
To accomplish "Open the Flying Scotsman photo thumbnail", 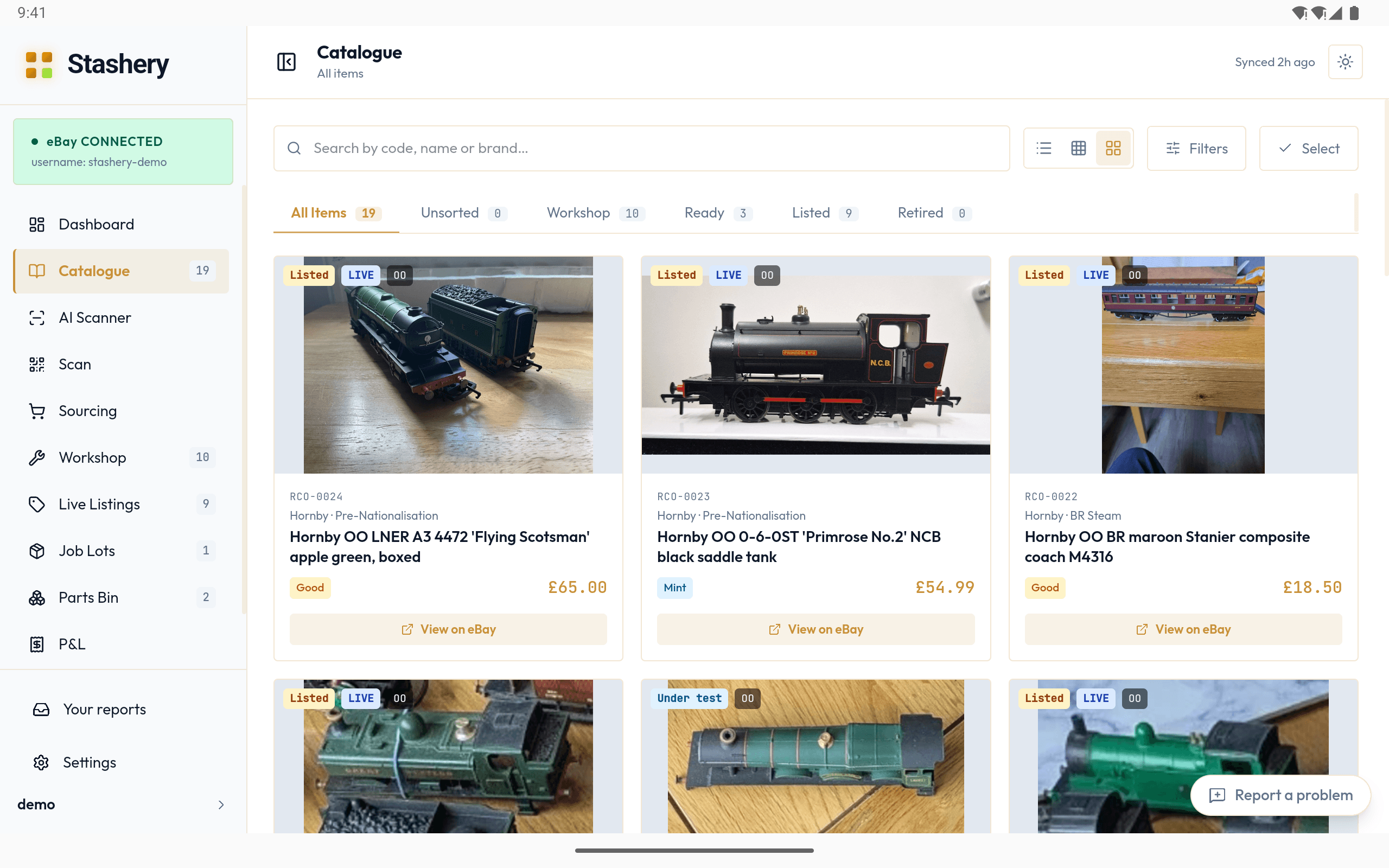I will tap(448, 365).
